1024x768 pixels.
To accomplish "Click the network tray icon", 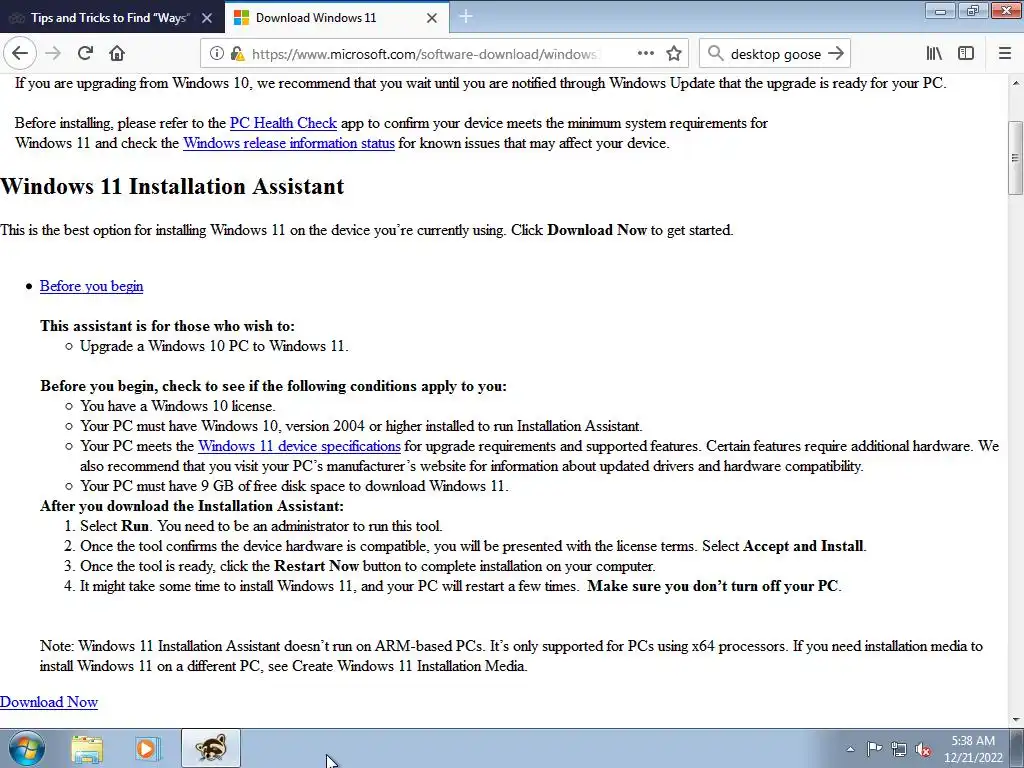I will click(899, 749).
